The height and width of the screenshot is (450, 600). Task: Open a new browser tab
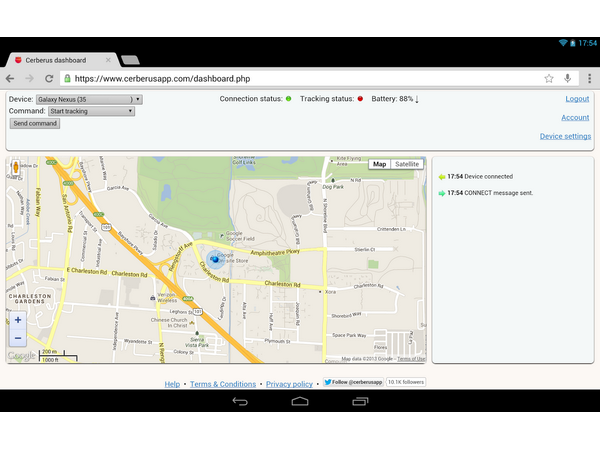(130, 60)
